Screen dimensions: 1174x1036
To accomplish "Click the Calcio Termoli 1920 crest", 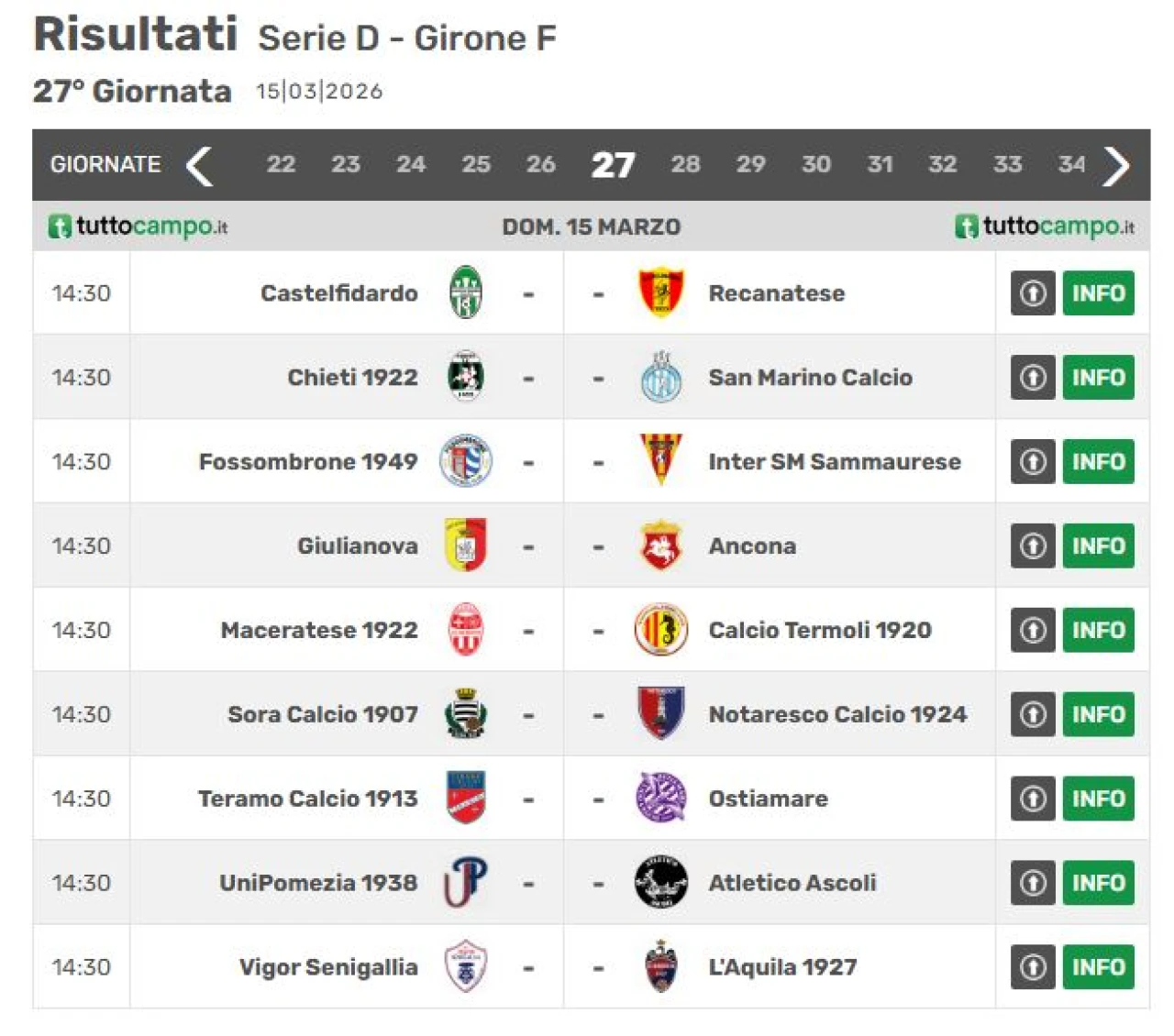I will click(660, 630).
